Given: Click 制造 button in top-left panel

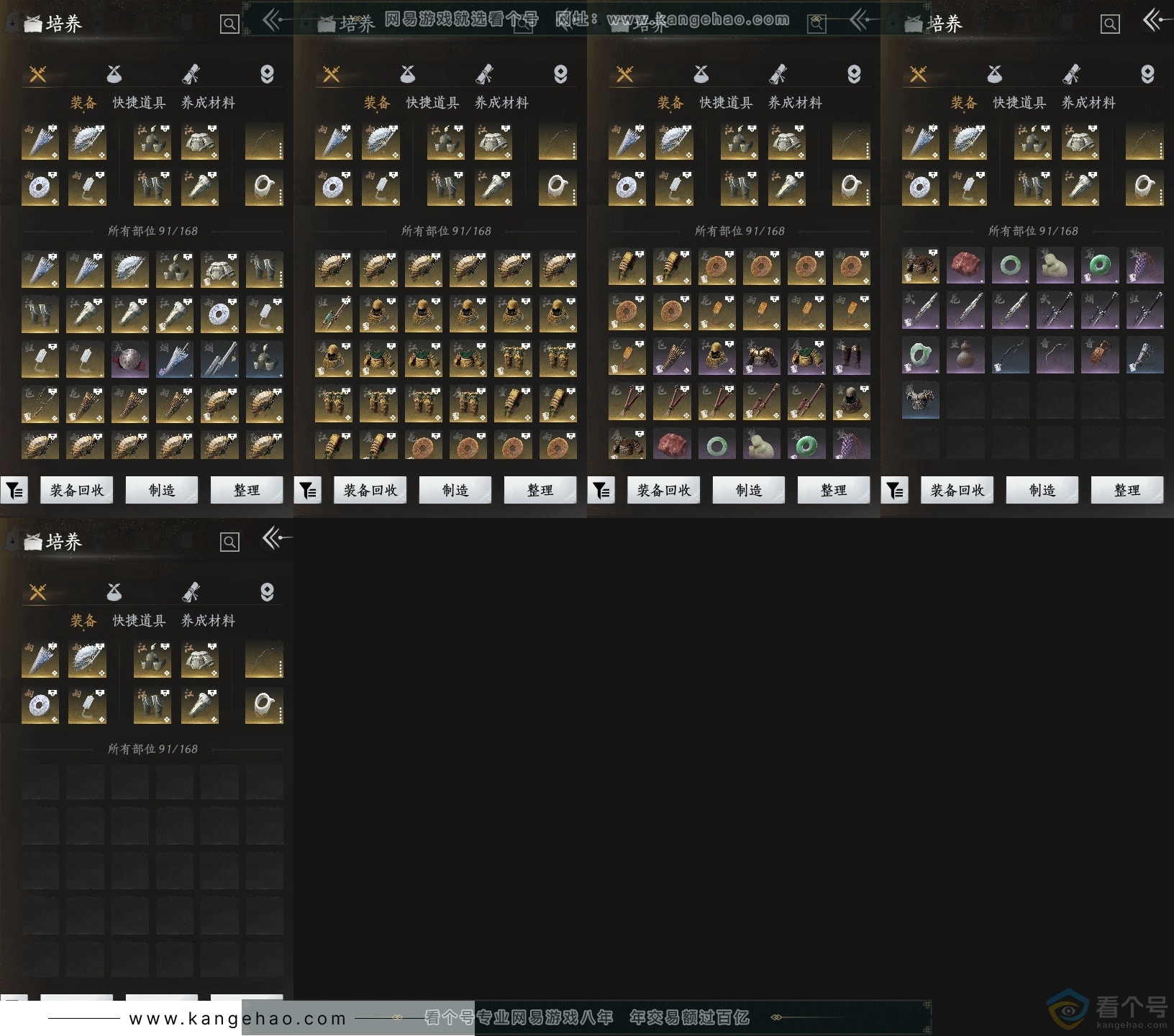Looking at the screenshot, I should tap(162, 490).
